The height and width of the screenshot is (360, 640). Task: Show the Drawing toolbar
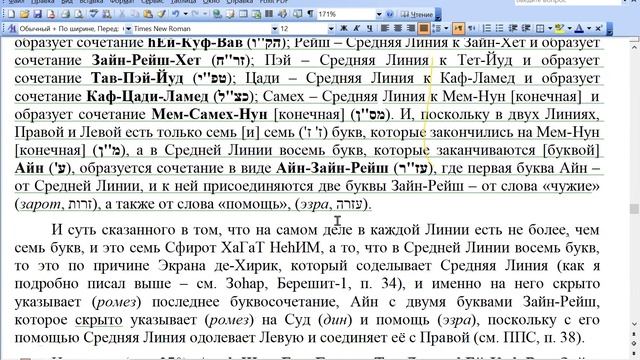(282, 14)
